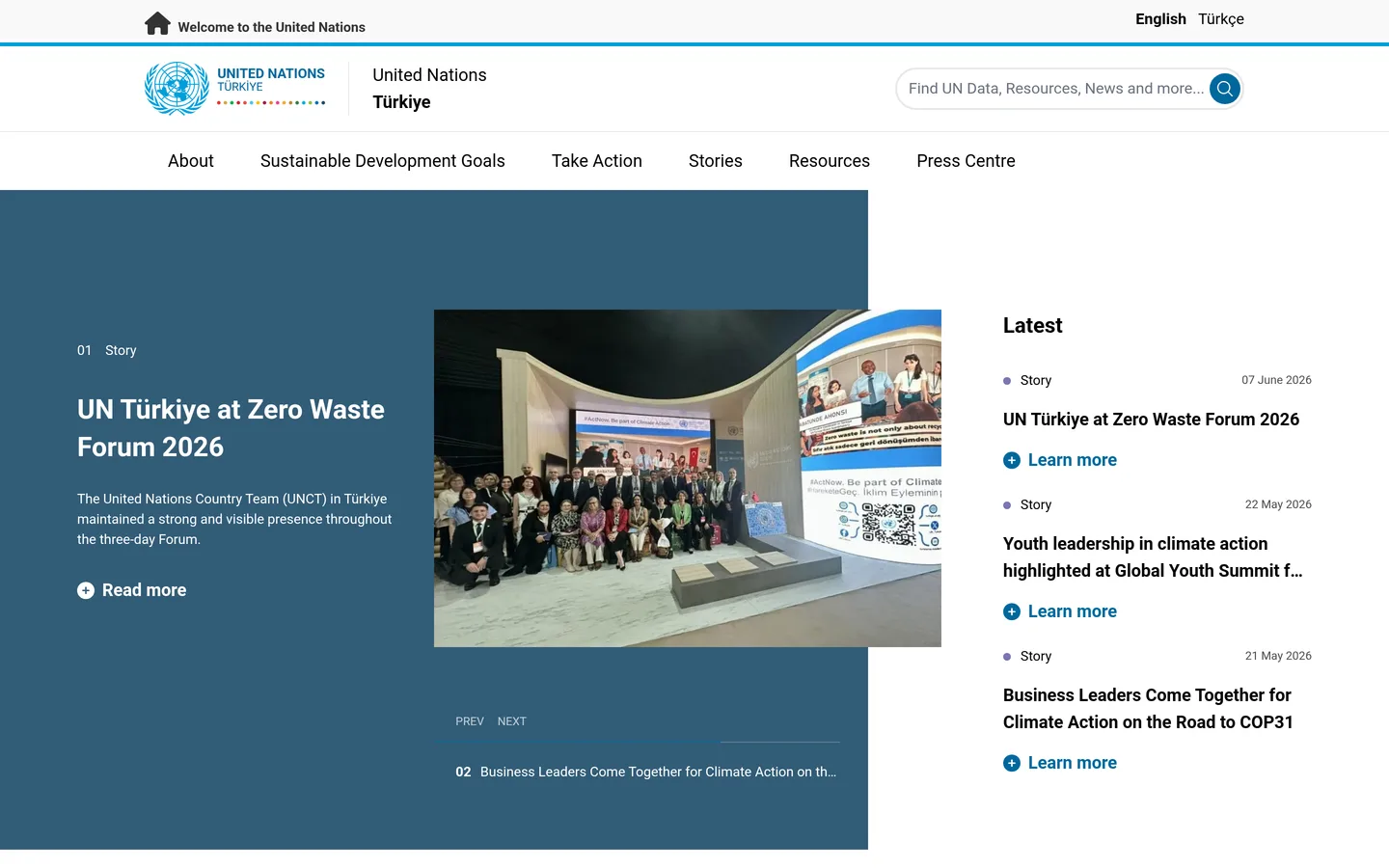1389x868 pixels.
Task: Open Business Leaders Come Together for Climate Action story
Action: [x=1148, y=709]
